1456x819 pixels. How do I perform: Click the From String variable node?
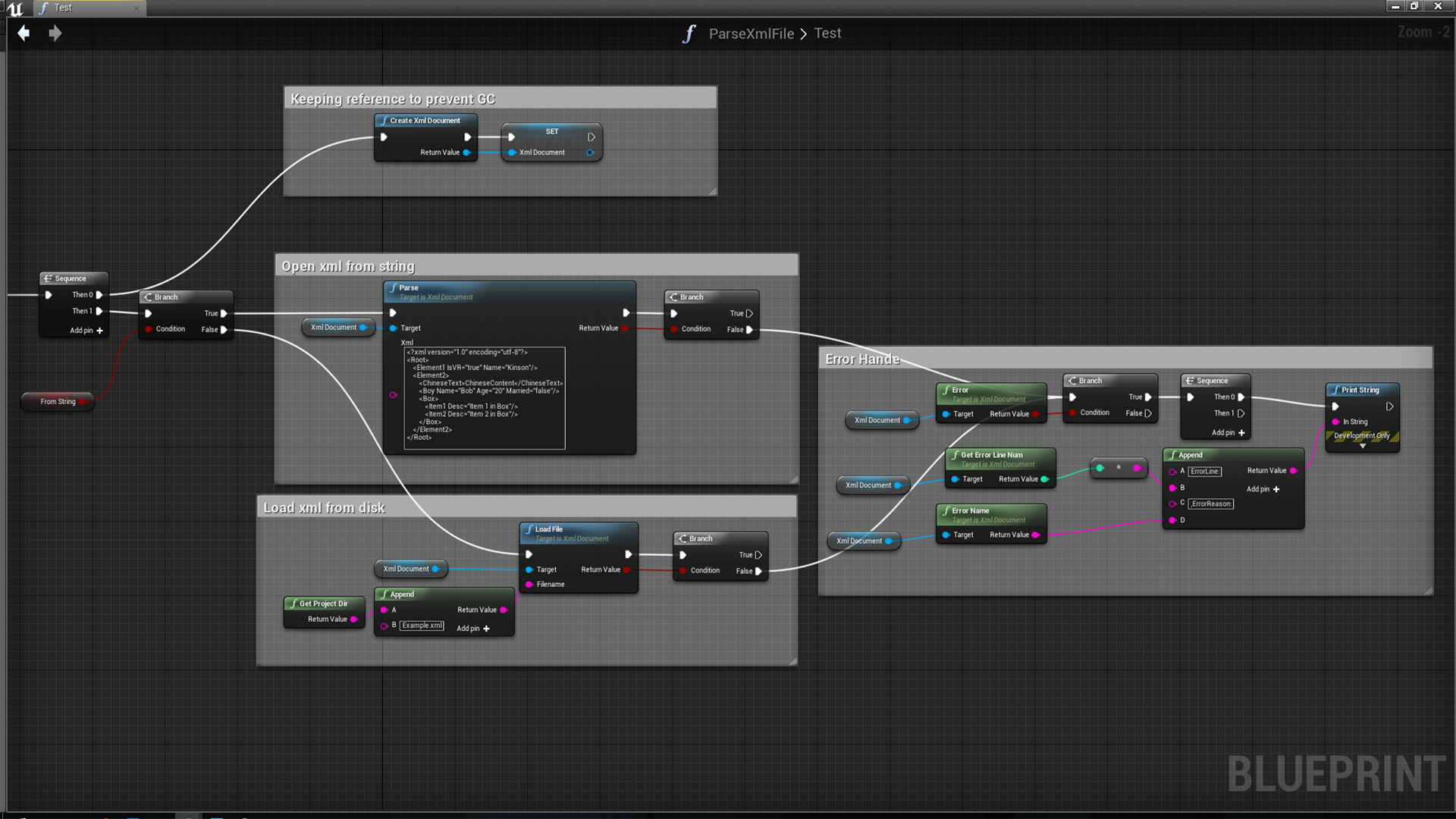(x=58, y=402)
